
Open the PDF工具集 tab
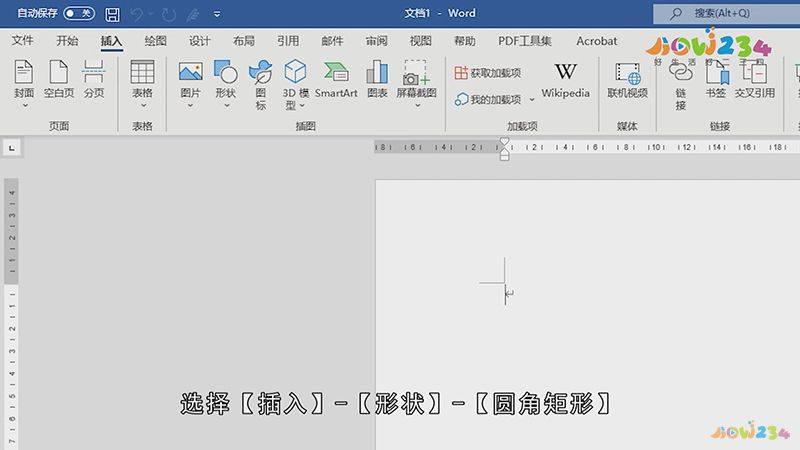[525, 41]
